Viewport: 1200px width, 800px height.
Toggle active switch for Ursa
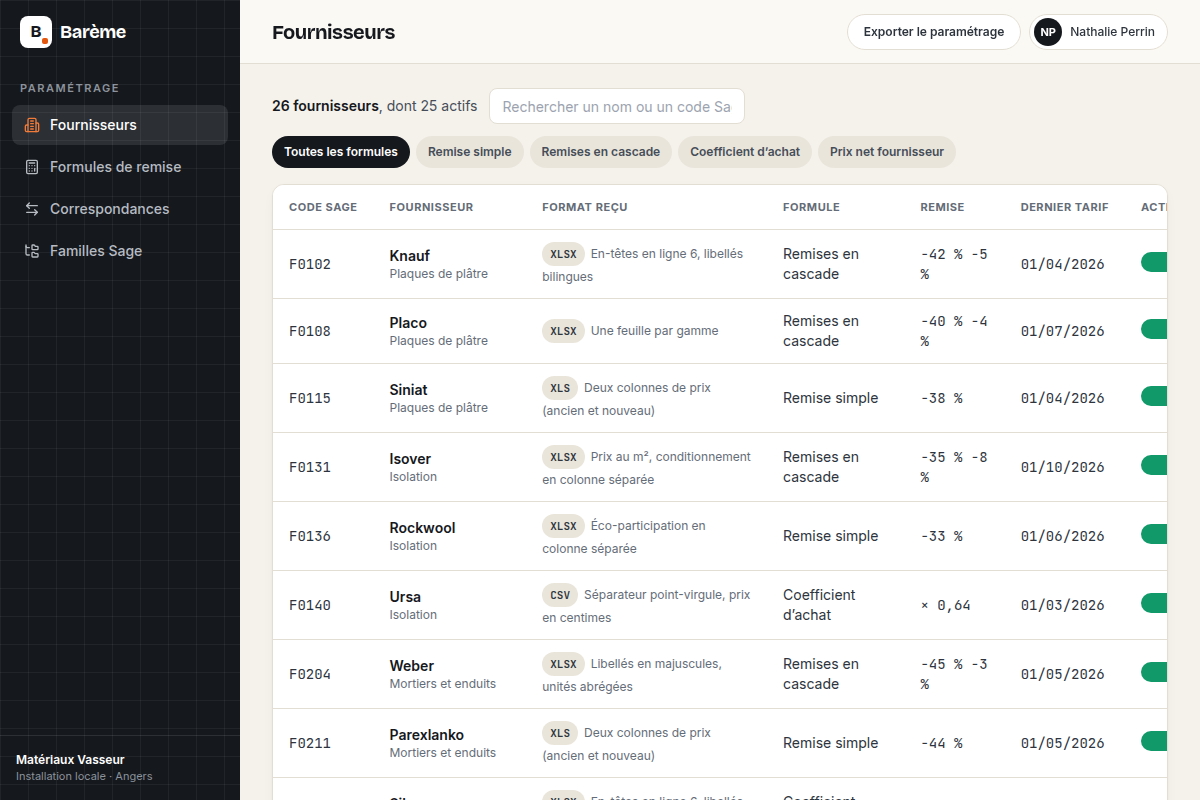(1154, 604)
